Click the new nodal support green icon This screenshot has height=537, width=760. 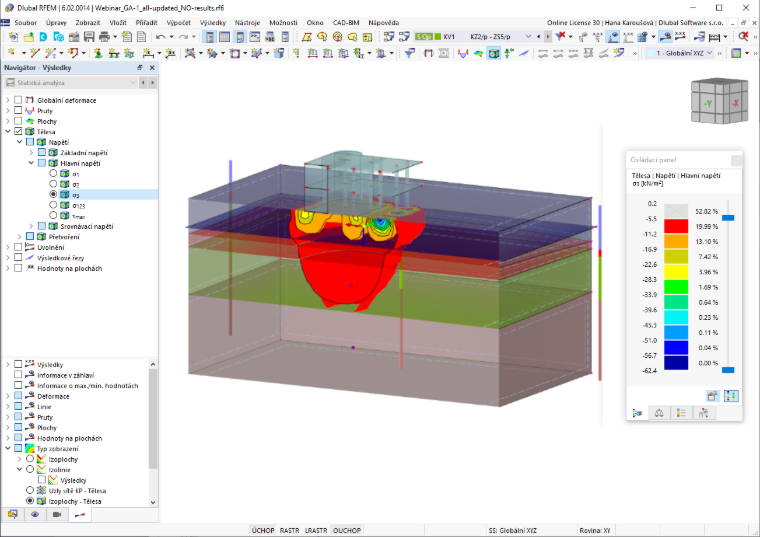click(x=98, y=53)
